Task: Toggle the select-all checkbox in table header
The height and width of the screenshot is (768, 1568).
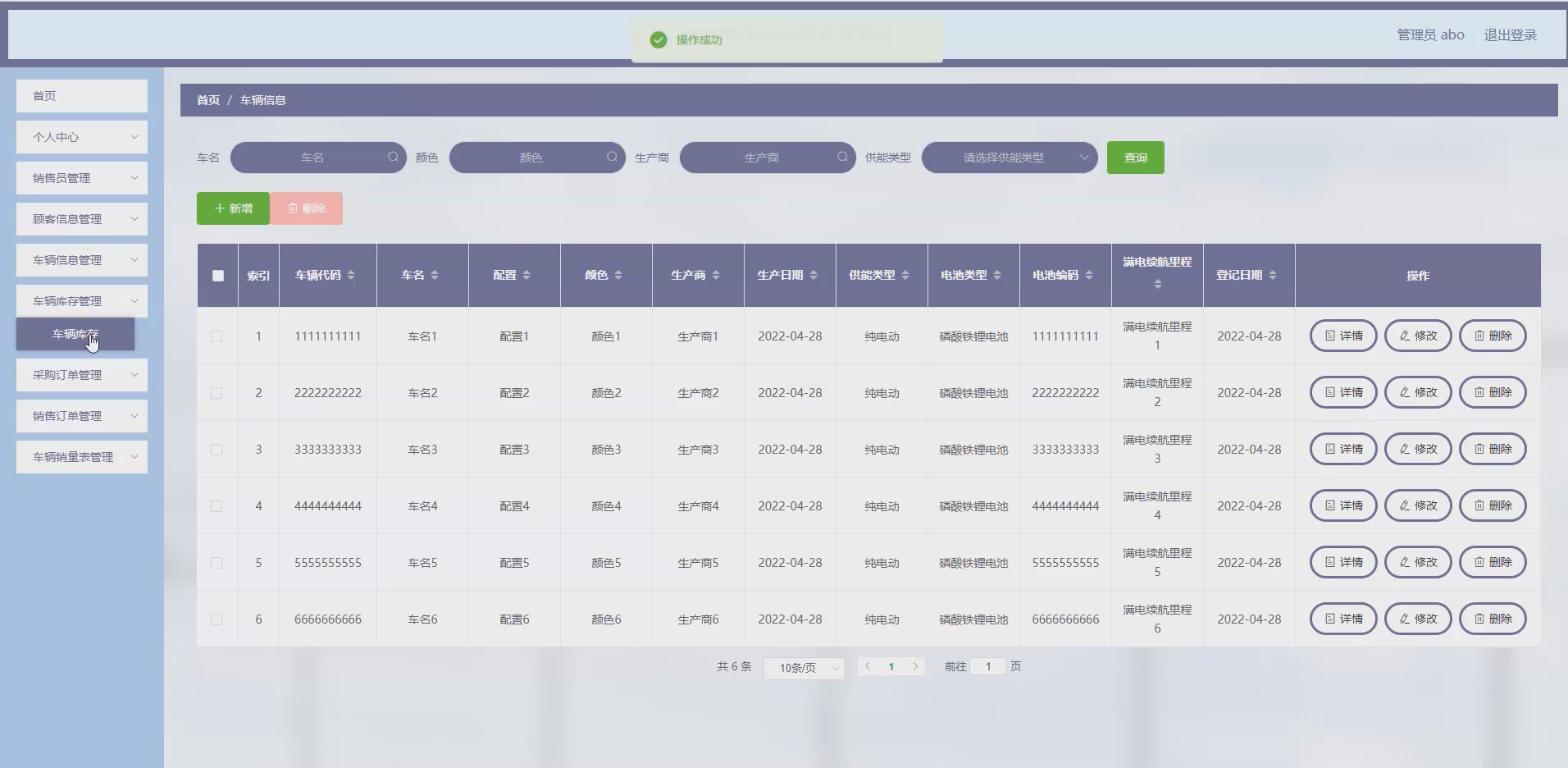Action: pos(217,276)
